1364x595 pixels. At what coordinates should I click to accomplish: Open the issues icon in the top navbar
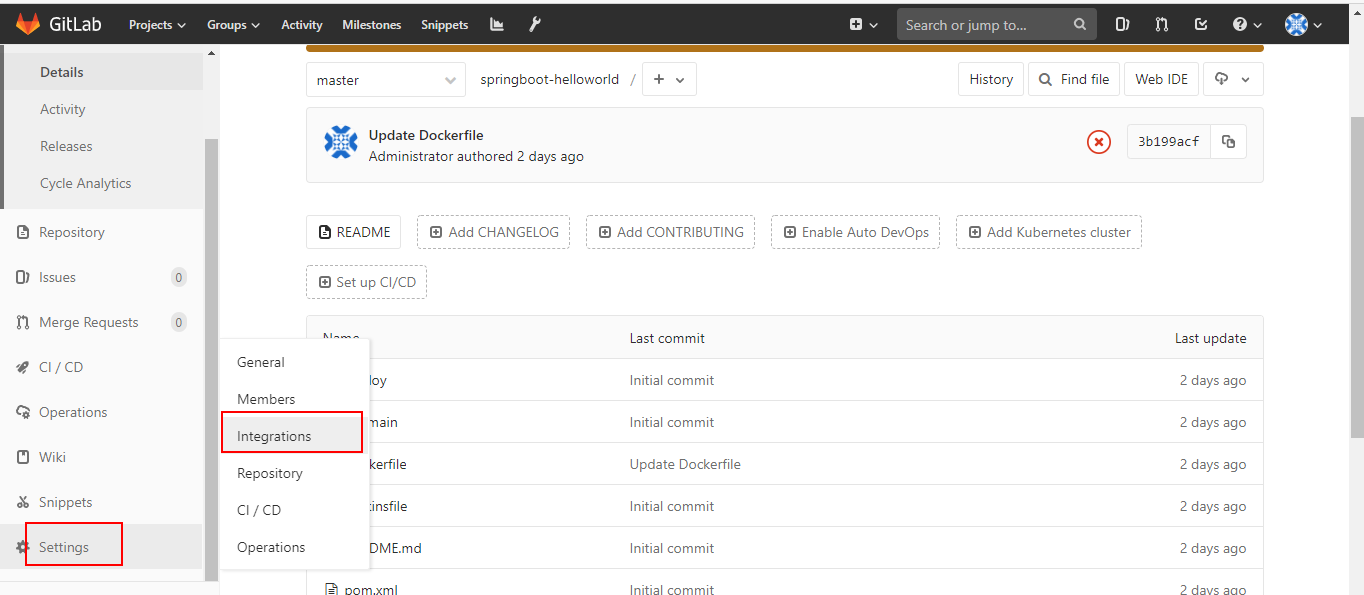1123,25
